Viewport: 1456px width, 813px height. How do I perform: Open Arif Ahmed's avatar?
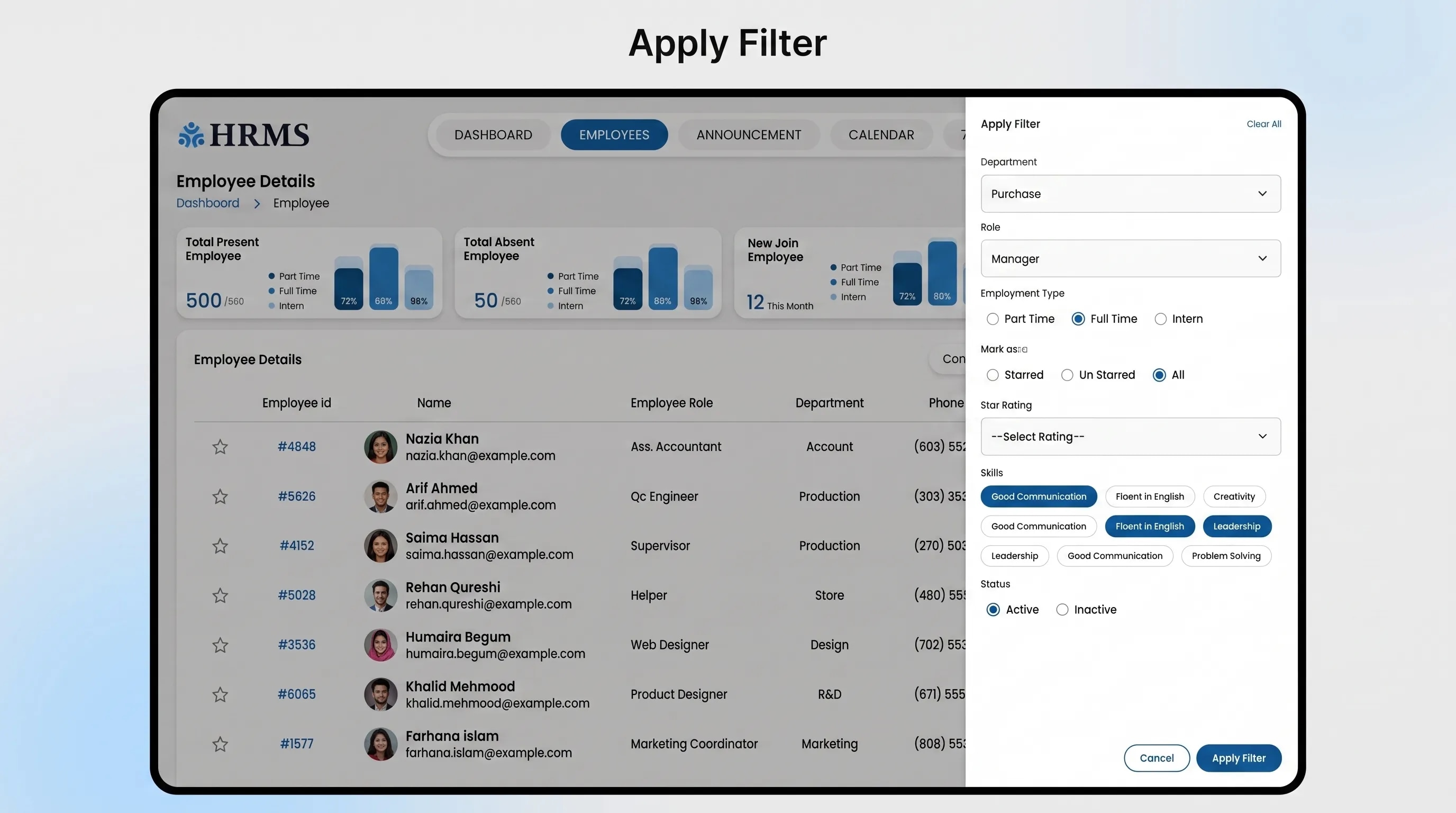(x=380, y=496)
